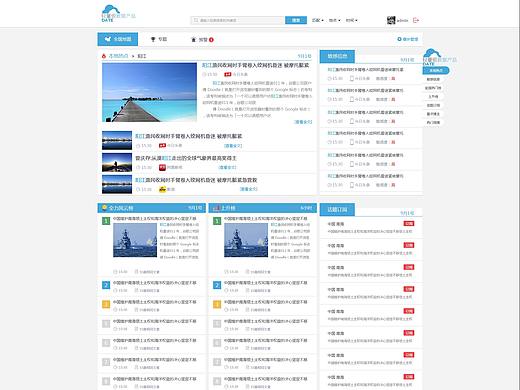Select the blue tab heading the upper right news panel
The width and height of the screenshot is (520, 390).
[337, 56]
